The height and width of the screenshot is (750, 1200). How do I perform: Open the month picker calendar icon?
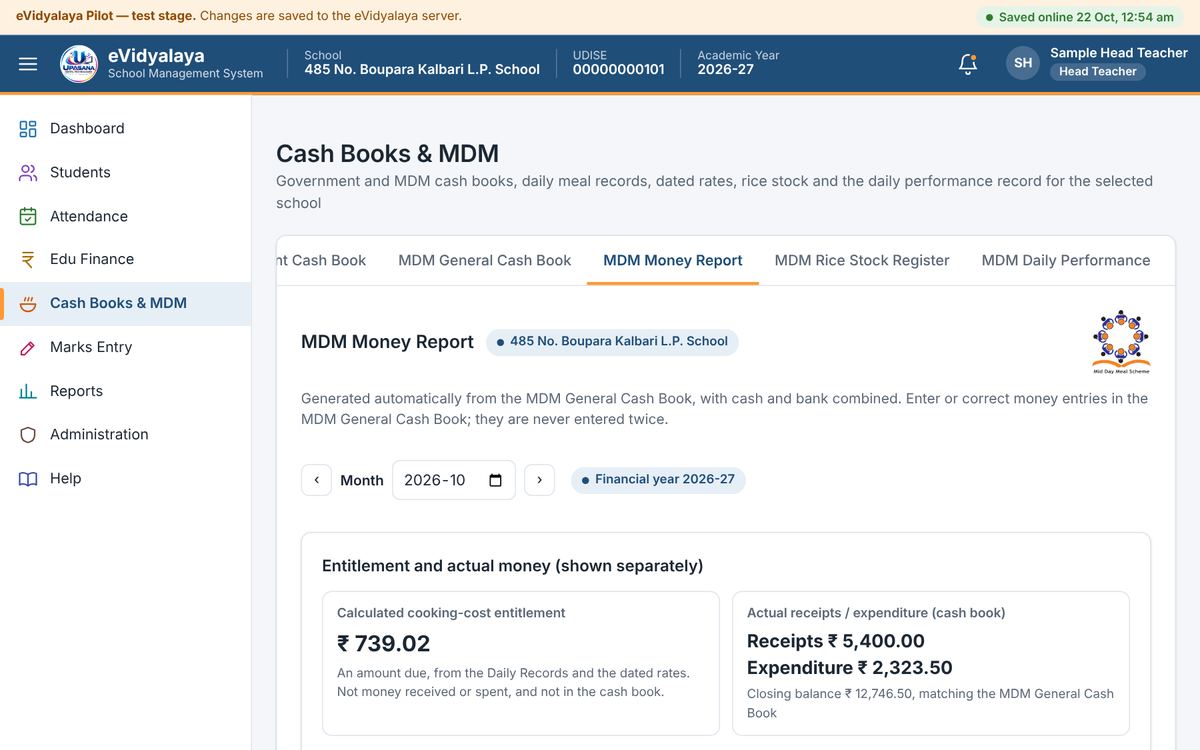point(495,480)
